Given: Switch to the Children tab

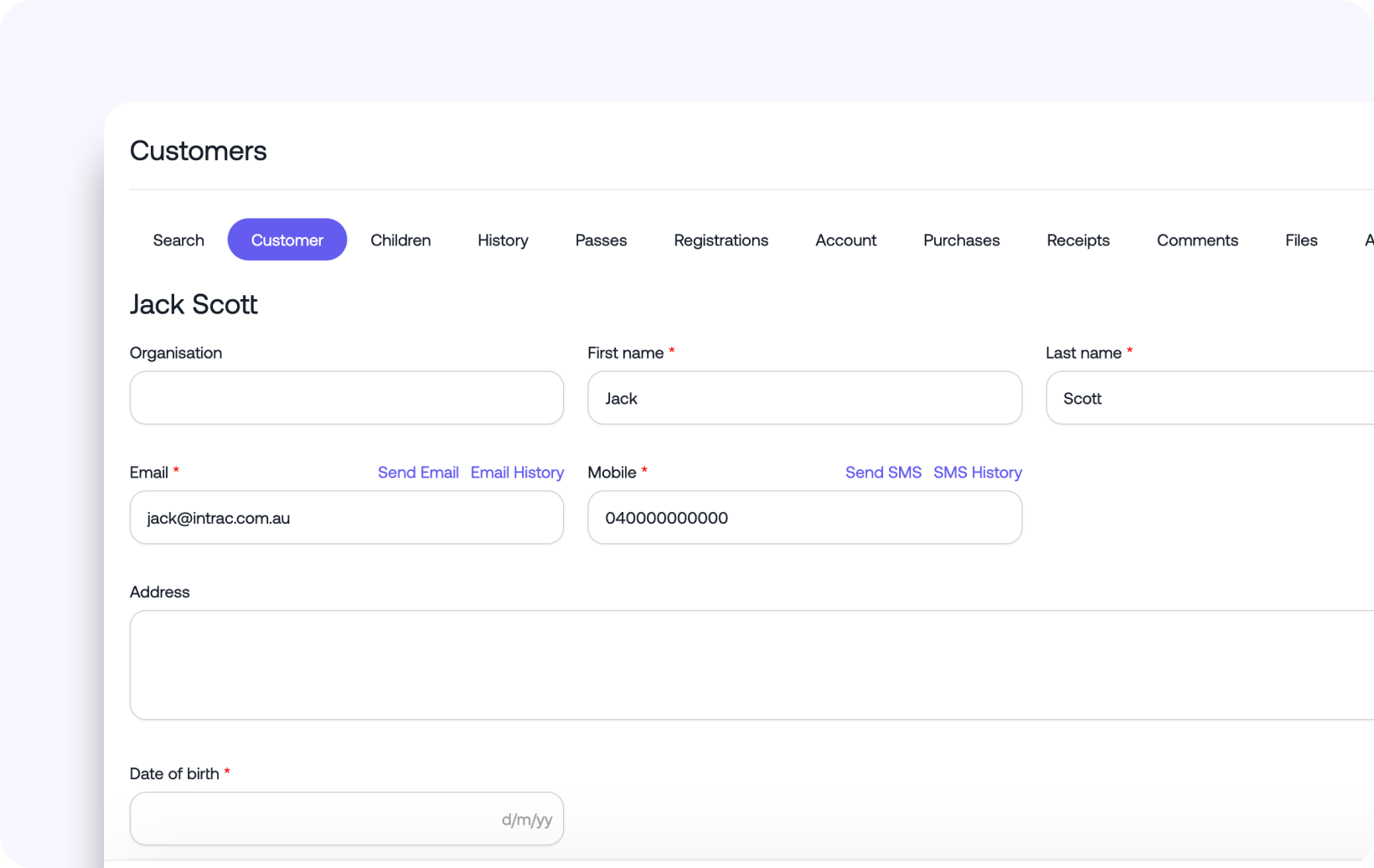Looking at the screenshot, I should coord(400,240).
